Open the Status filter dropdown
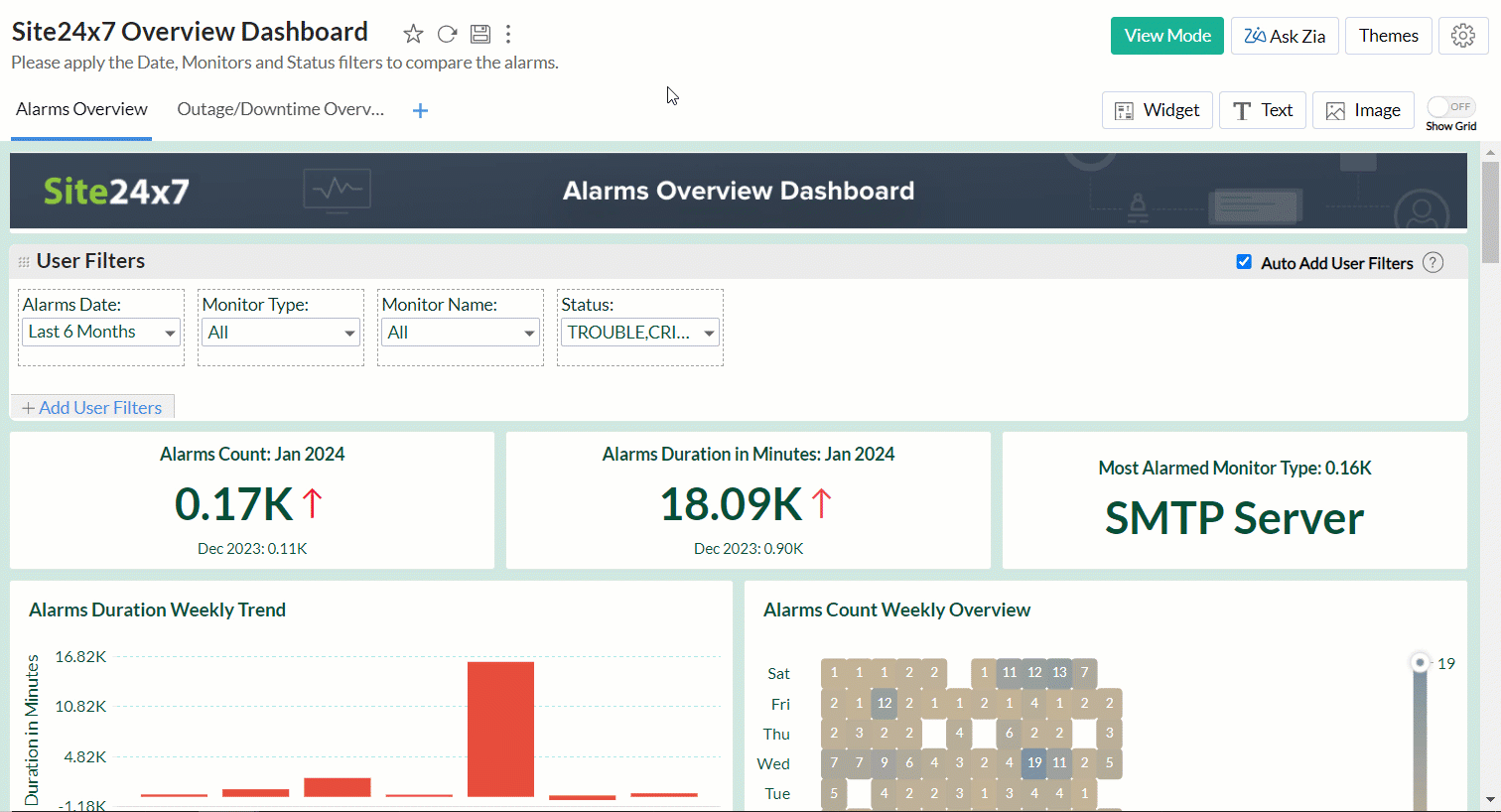Viewport: 1501px width, 812px height. pyautogui.click(x=639, y=333)
